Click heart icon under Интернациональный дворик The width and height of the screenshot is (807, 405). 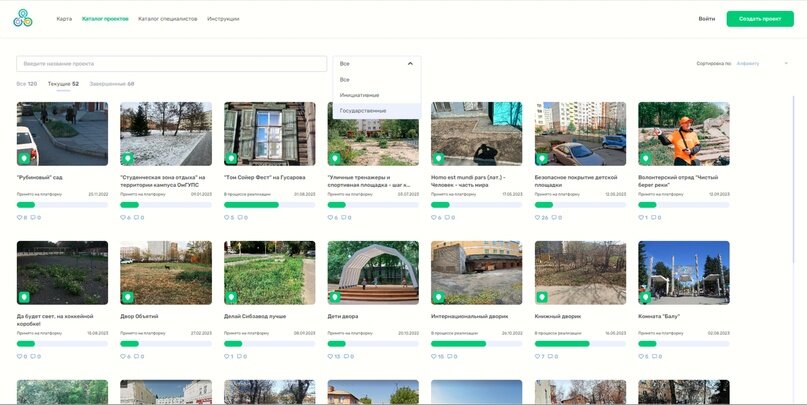434,356
